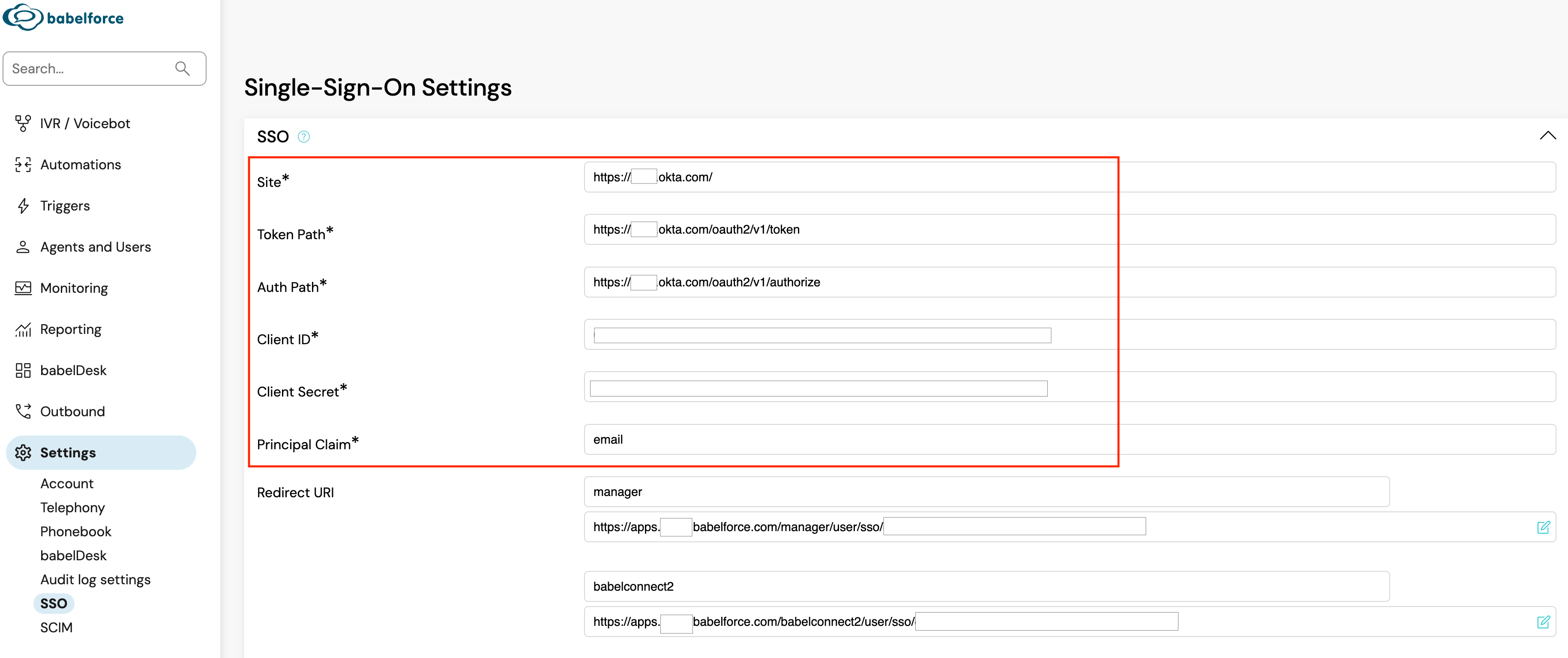This screenshot has height=658, width=1568.
Task: Click the babelDesk grid icon
Action: click(x=23, y=370)
